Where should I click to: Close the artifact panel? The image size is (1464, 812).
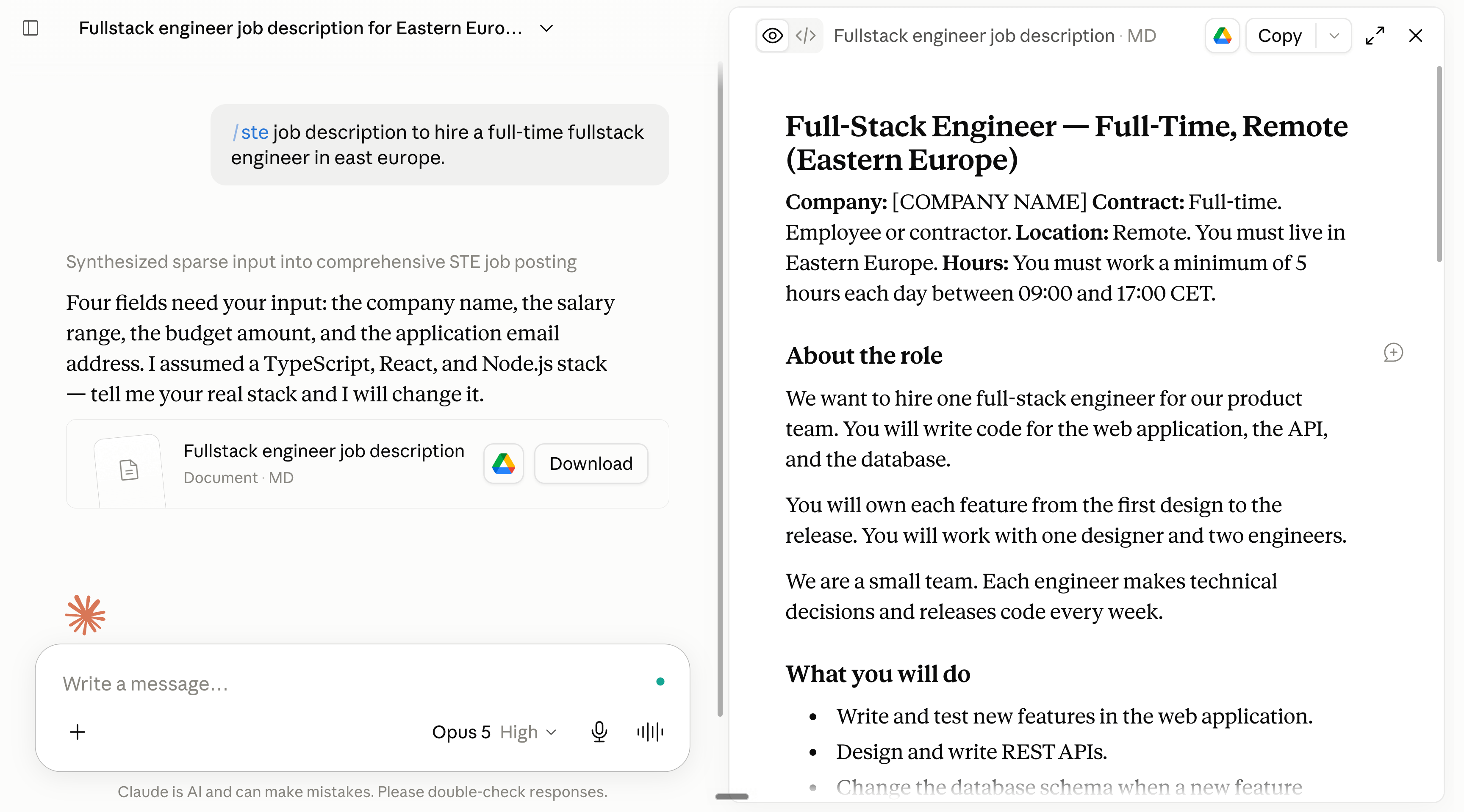pyautogui.click(x=1416, y=36)
